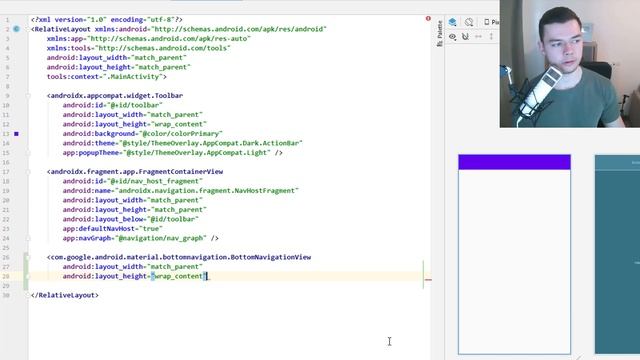Collapse the fold marker at line 15
Viewport: 640px width, 360px height.
[28, 153]
